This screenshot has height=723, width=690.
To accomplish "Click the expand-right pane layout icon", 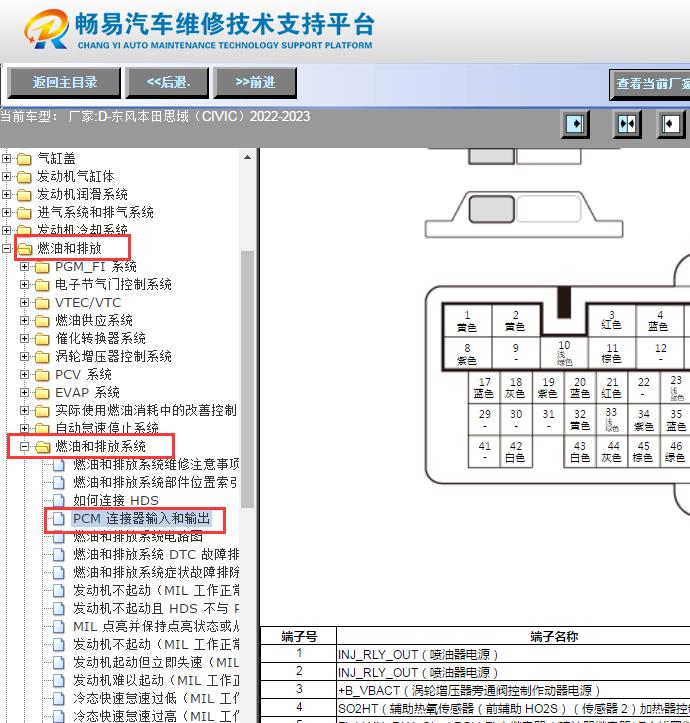I will [575, 124].
